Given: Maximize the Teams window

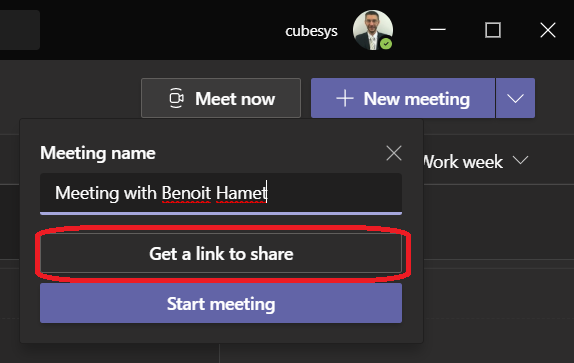Looking at the screenshot, I should [x=493, y=30].
